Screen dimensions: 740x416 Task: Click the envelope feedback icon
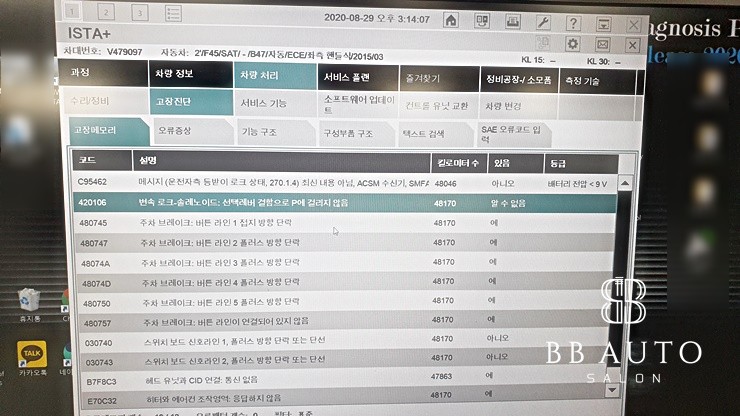(603, 45)
